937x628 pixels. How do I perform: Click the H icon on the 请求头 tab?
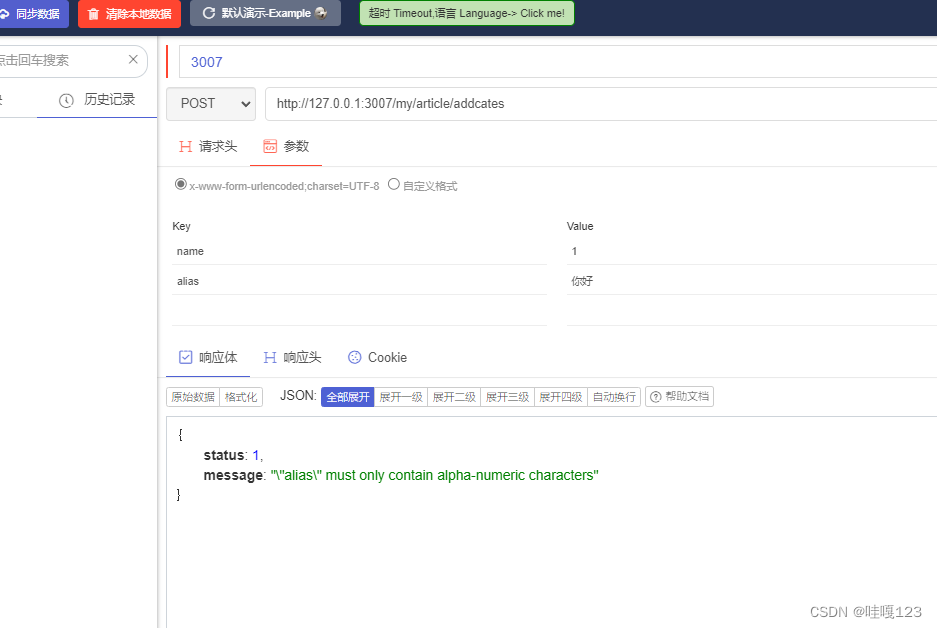pos(186,144)
